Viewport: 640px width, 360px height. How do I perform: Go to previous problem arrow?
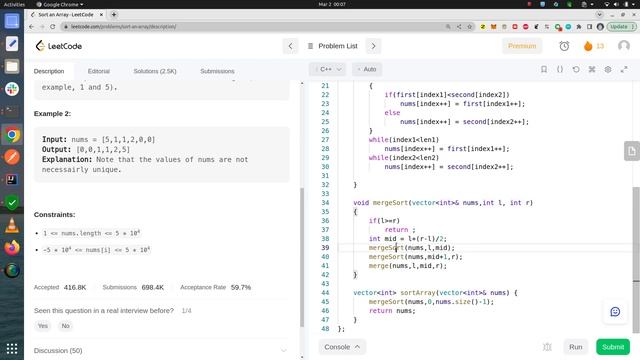(x=290, y=46)
